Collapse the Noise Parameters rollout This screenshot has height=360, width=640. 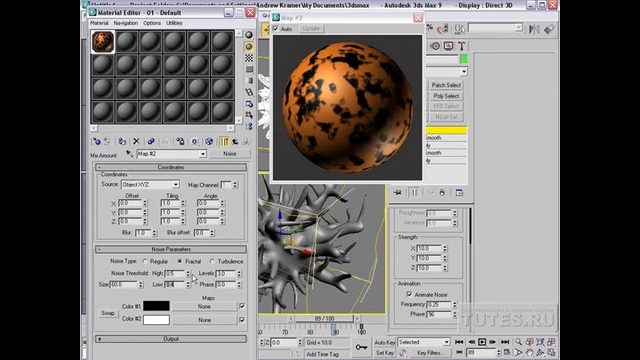171,249
